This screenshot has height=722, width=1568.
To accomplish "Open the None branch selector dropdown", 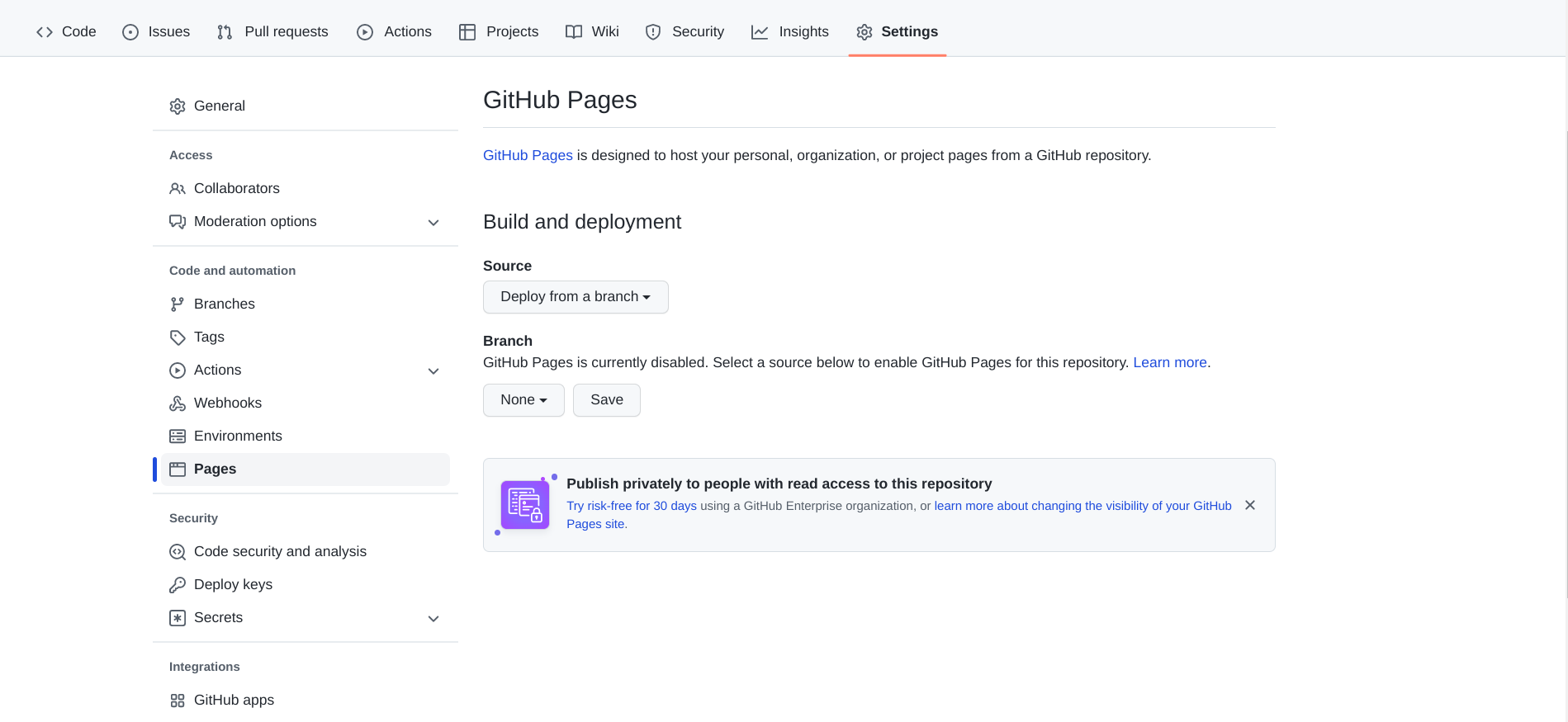I will tap(523, 400).
